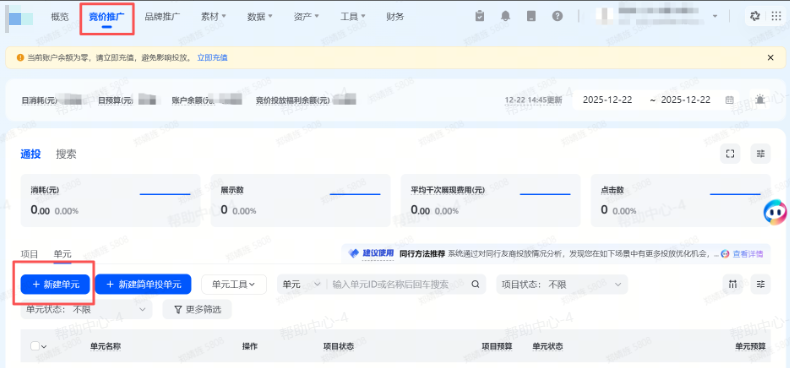Open table column layout icon
This screenshot has width=790, height=368.
732,284
